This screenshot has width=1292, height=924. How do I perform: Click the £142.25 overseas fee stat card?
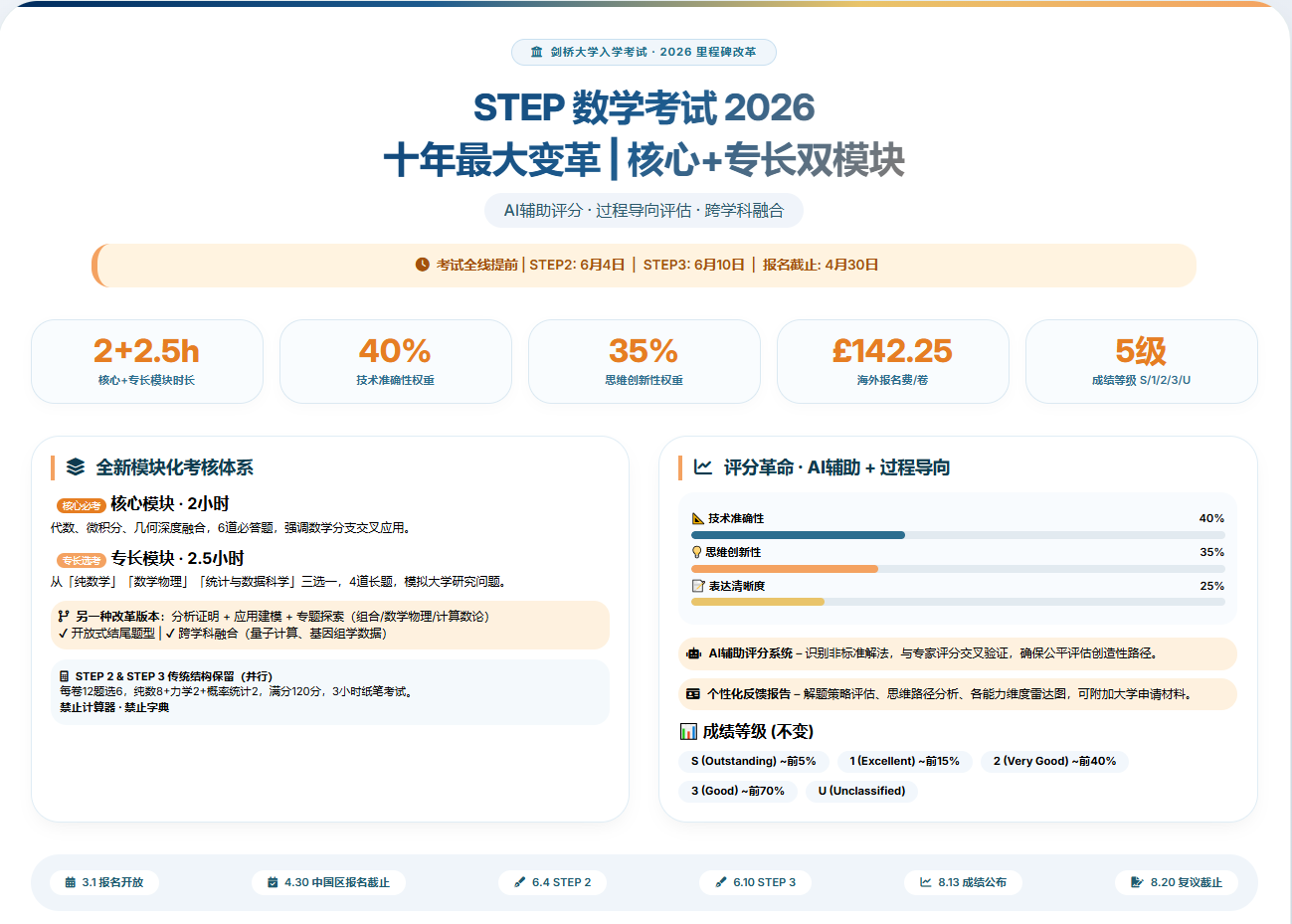[892, 361]
